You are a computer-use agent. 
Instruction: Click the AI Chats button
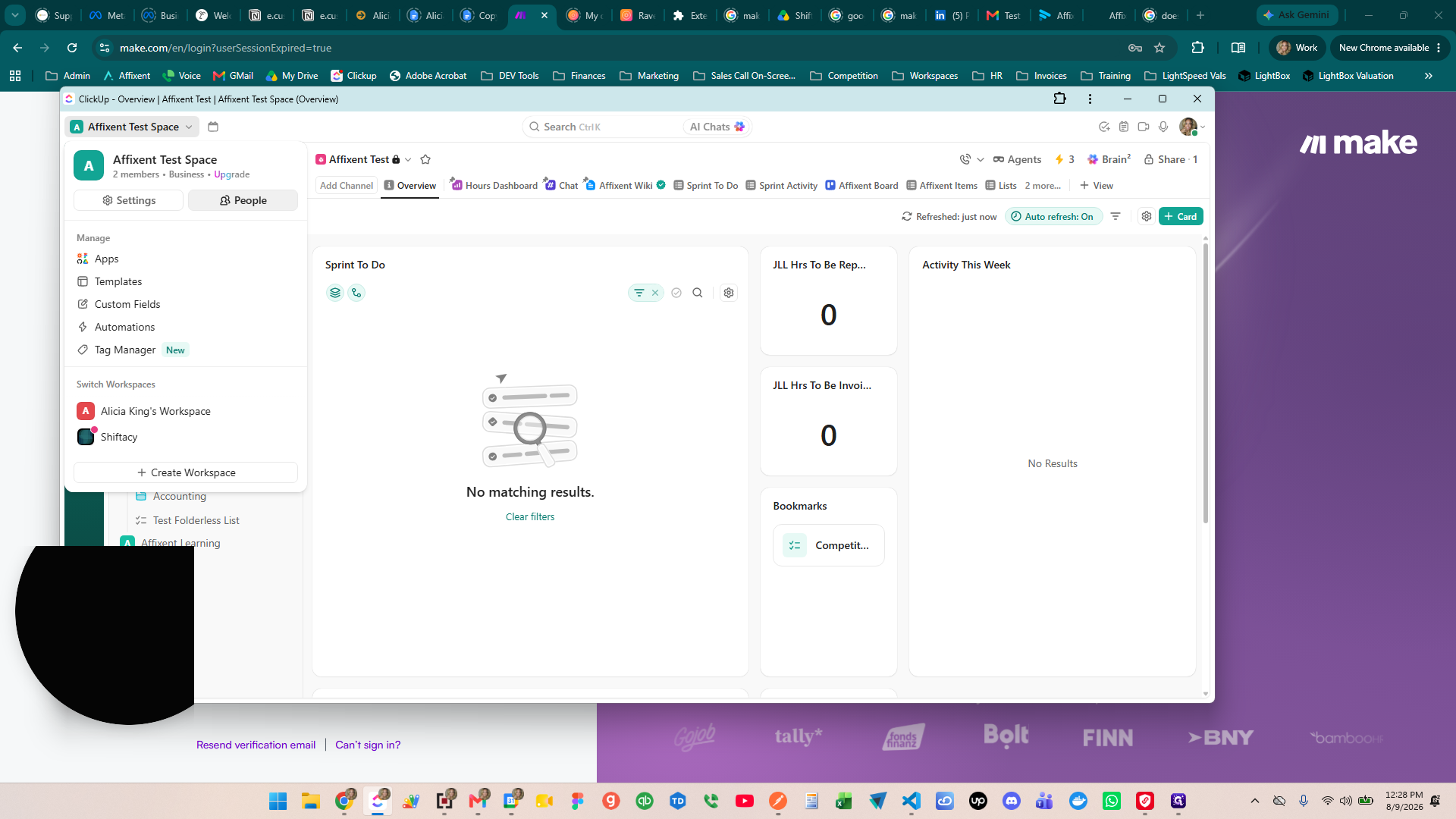(717, 127)
